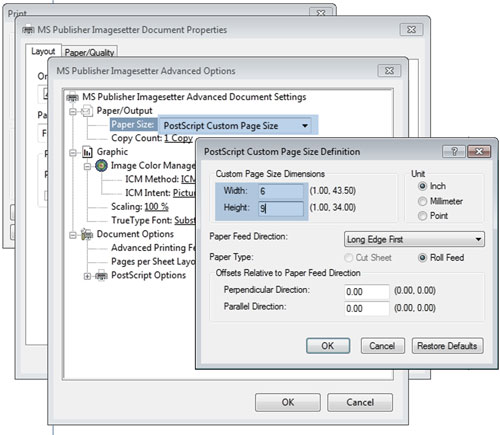Switch to the Layout tab
The image size is (500, 435).
coord(43,51)
